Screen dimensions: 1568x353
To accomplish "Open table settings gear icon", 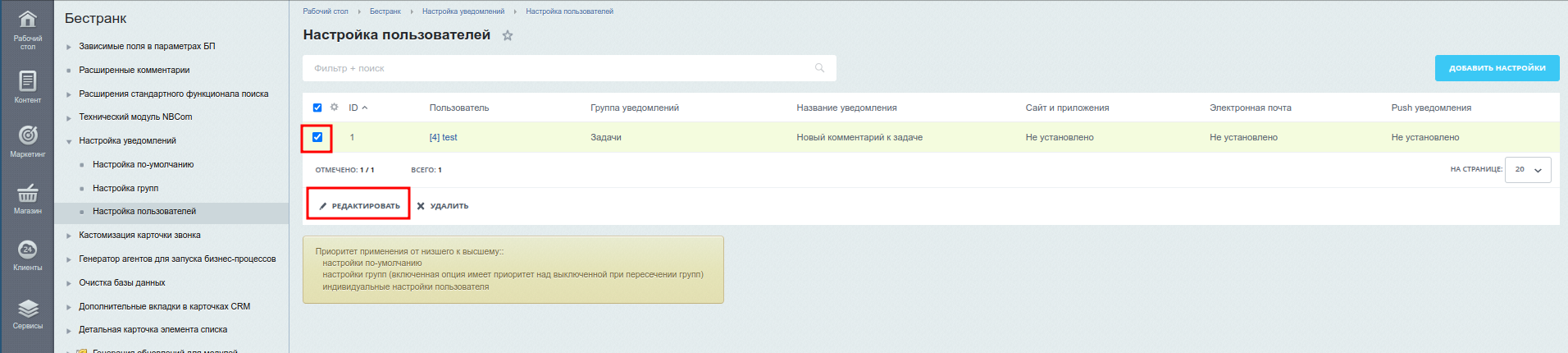I will point(334,108).
